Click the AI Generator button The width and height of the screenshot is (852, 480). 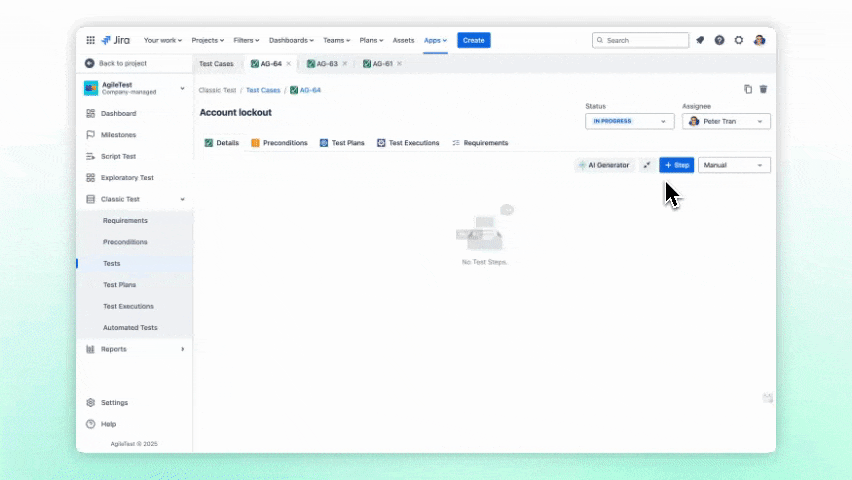click(x=604, y=165)
